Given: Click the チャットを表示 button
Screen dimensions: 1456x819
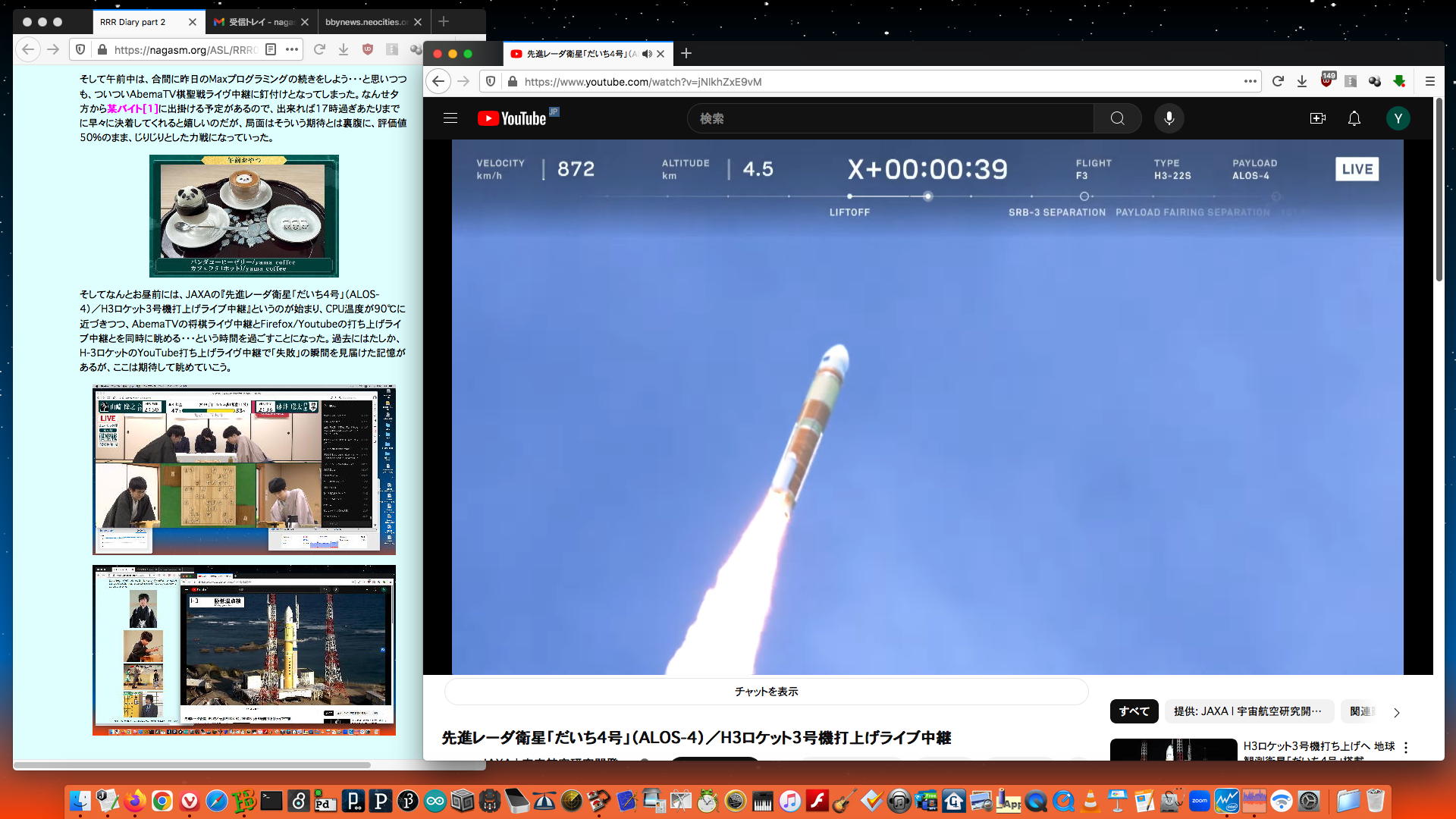Looking at the screenshot, I should 766,691.
